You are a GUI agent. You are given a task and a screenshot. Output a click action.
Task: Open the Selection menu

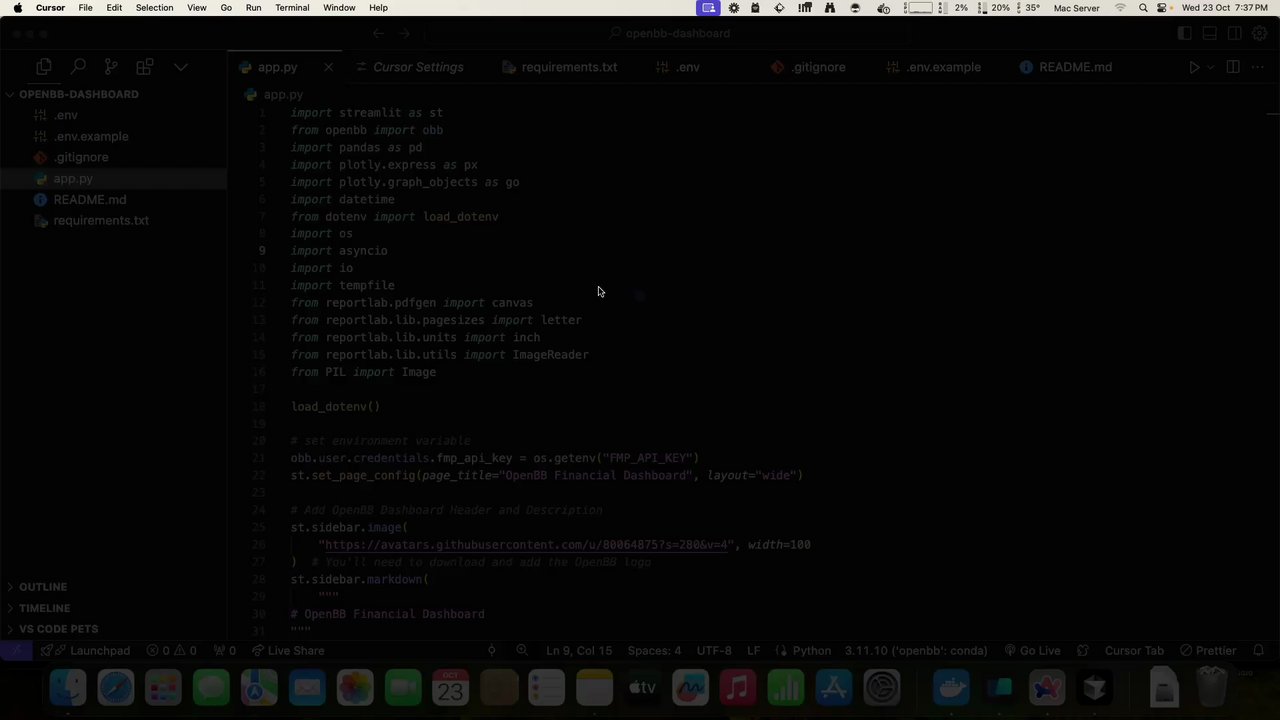[154, 8]
